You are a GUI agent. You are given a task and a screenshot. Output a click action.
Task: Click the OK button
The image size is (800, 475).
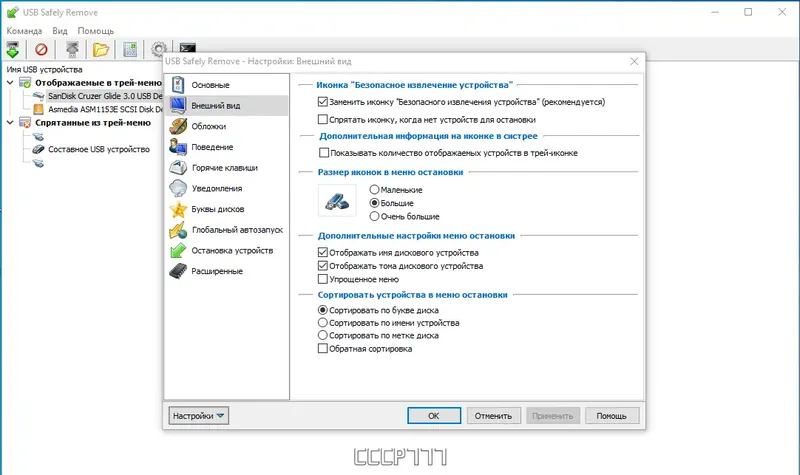click(x=434, y=416)
